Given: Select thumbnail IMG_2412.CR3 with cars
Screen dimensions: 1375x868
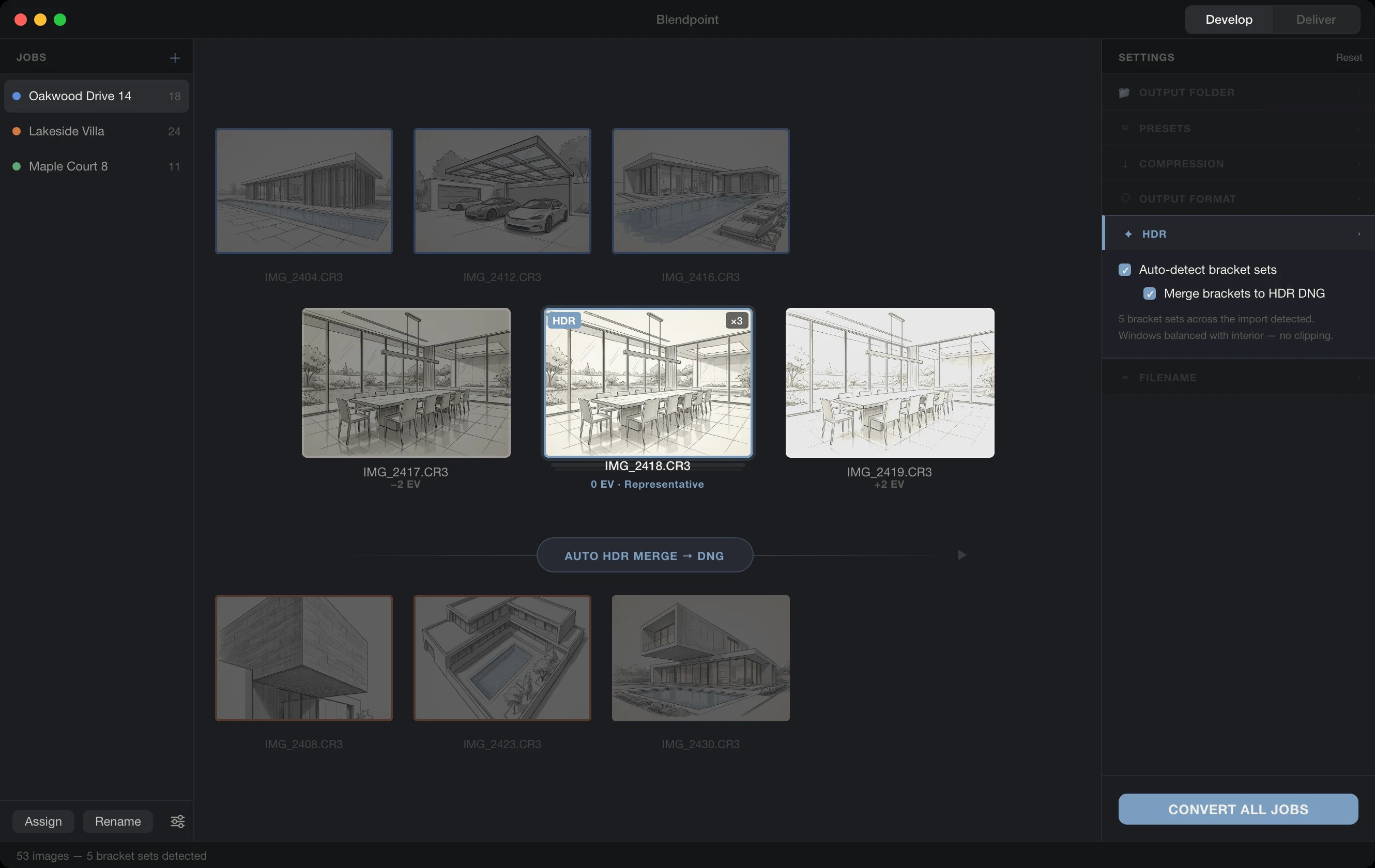Looking at the screenshot, I should [x=502, y=191].
